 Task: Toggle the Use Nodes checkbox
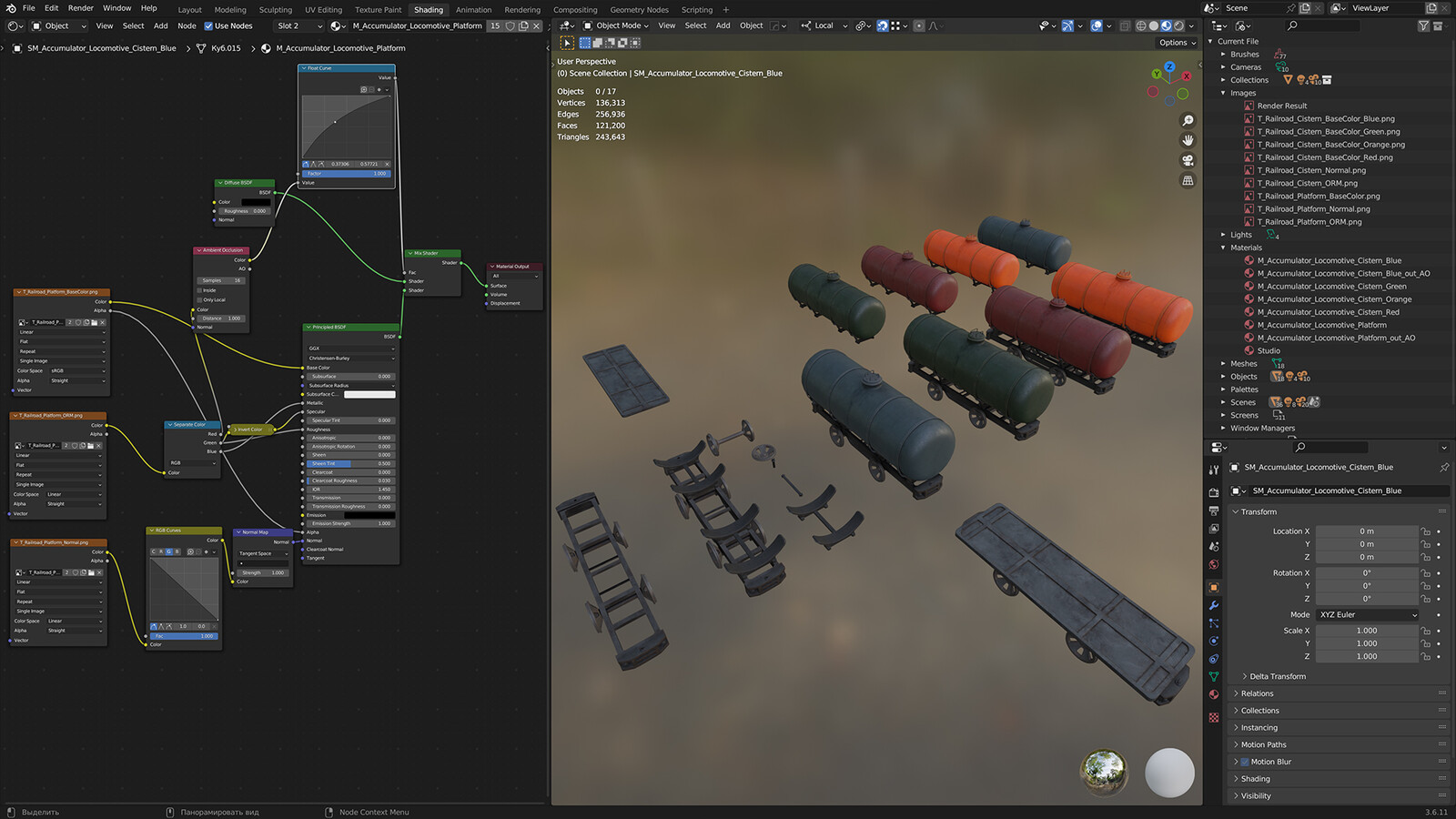(x=208, y=26)
